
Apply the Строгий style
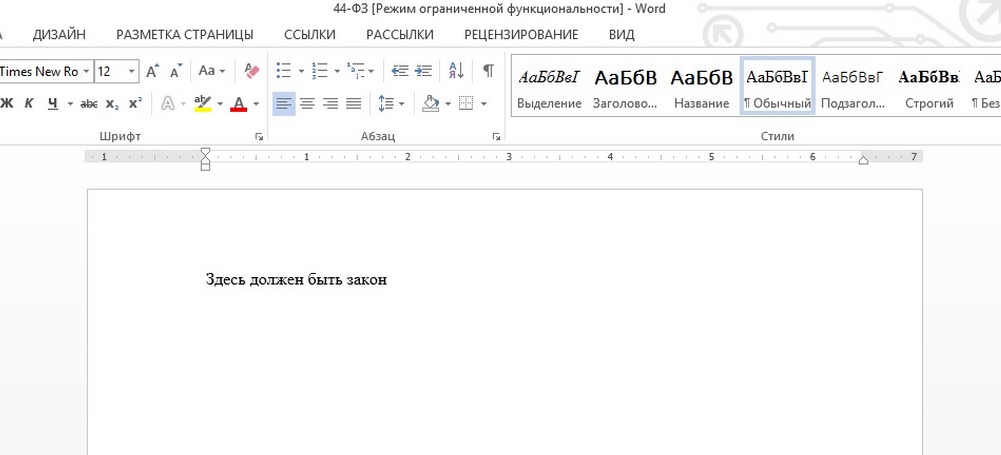(x=929, y=87)
